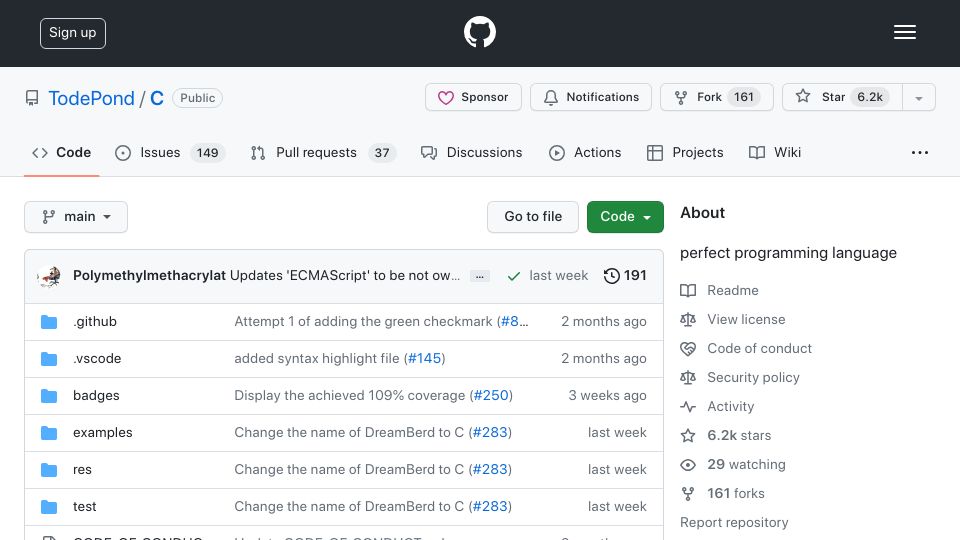Open the 'Display the achieved 109% coverage' commit
Viewport: 960px width, 540px height.
click(350, 396)
